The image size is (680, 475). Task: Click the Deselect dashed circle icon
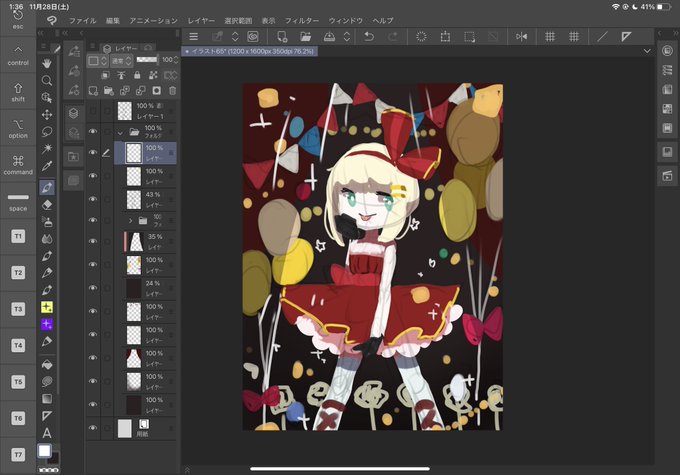pyautogui.click(x=421, y=37)
